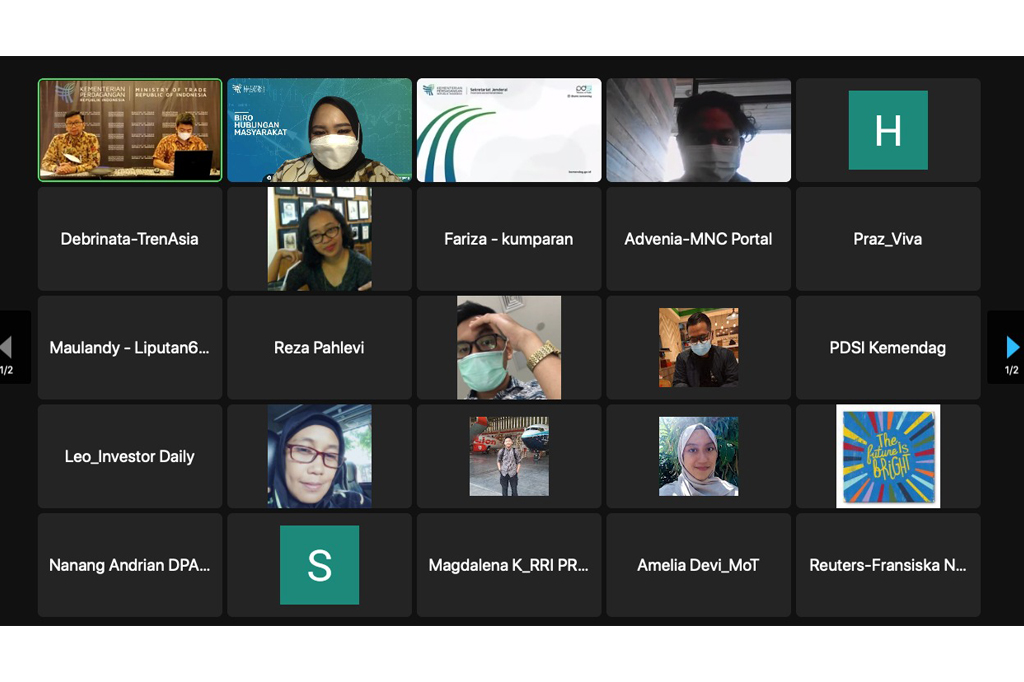The width and height of the screenshot is (1024, 682).
Task: Select the Amelia Devi_MoT tile
Action: coord(698,565)
